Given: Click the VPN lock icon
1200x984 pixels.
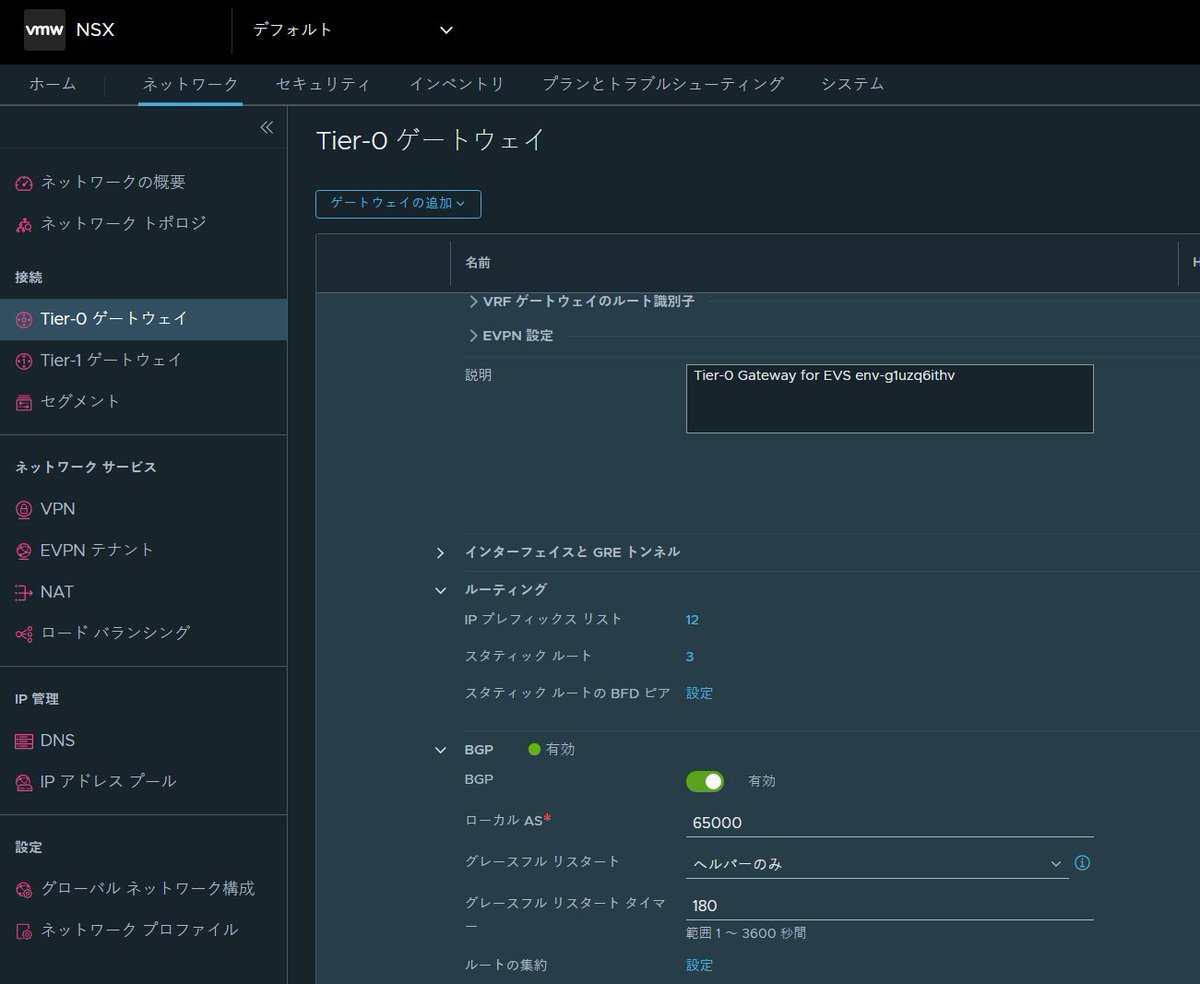Looking at the screenshot, I should pyautogui.click(x=24, y=510).
